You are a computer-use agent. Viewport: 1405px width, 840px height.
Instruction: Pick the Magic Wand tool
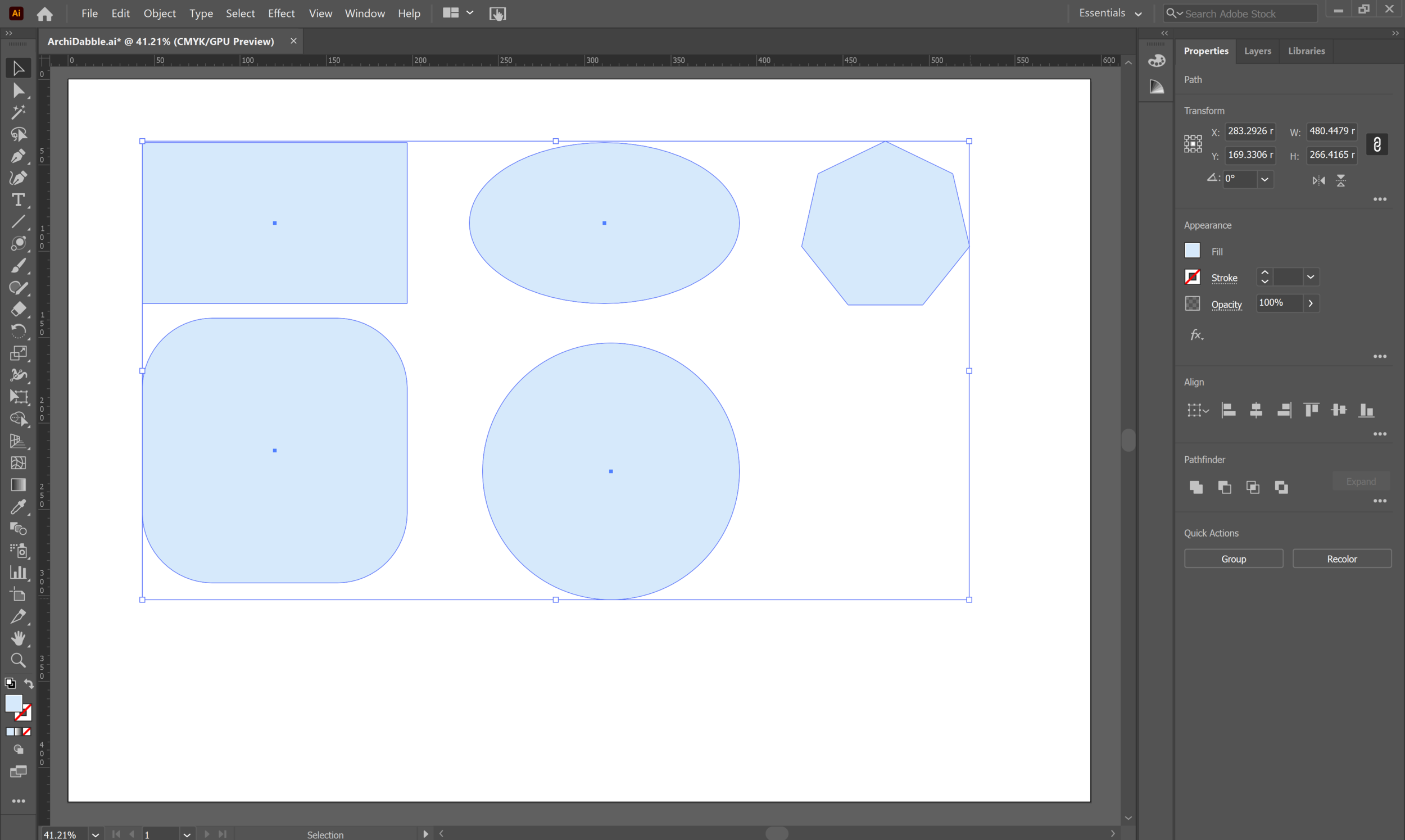click(18, 112)
